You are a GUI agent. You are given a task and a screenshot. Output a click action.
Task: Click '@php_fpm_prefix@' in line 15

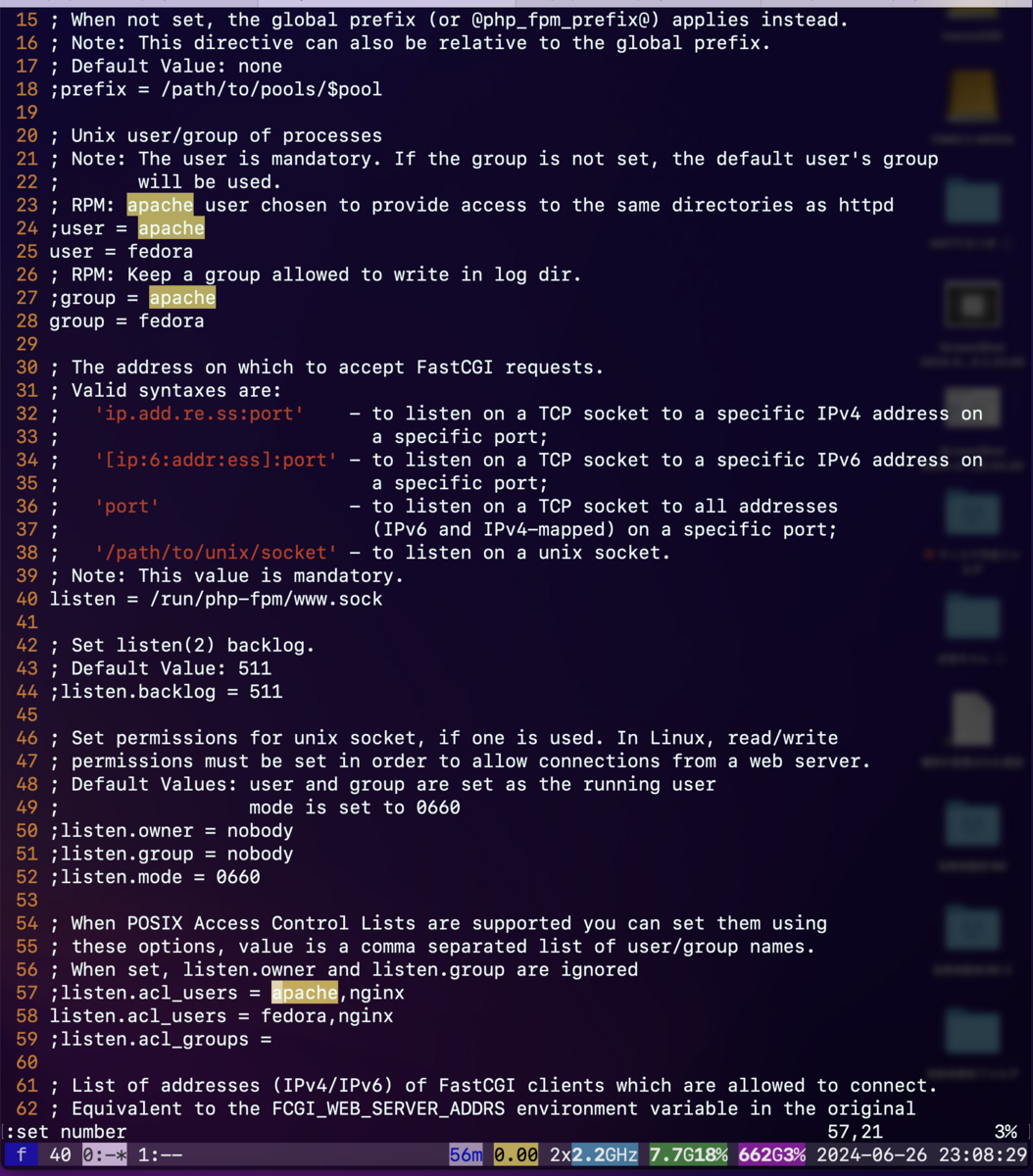pos(560,20)
